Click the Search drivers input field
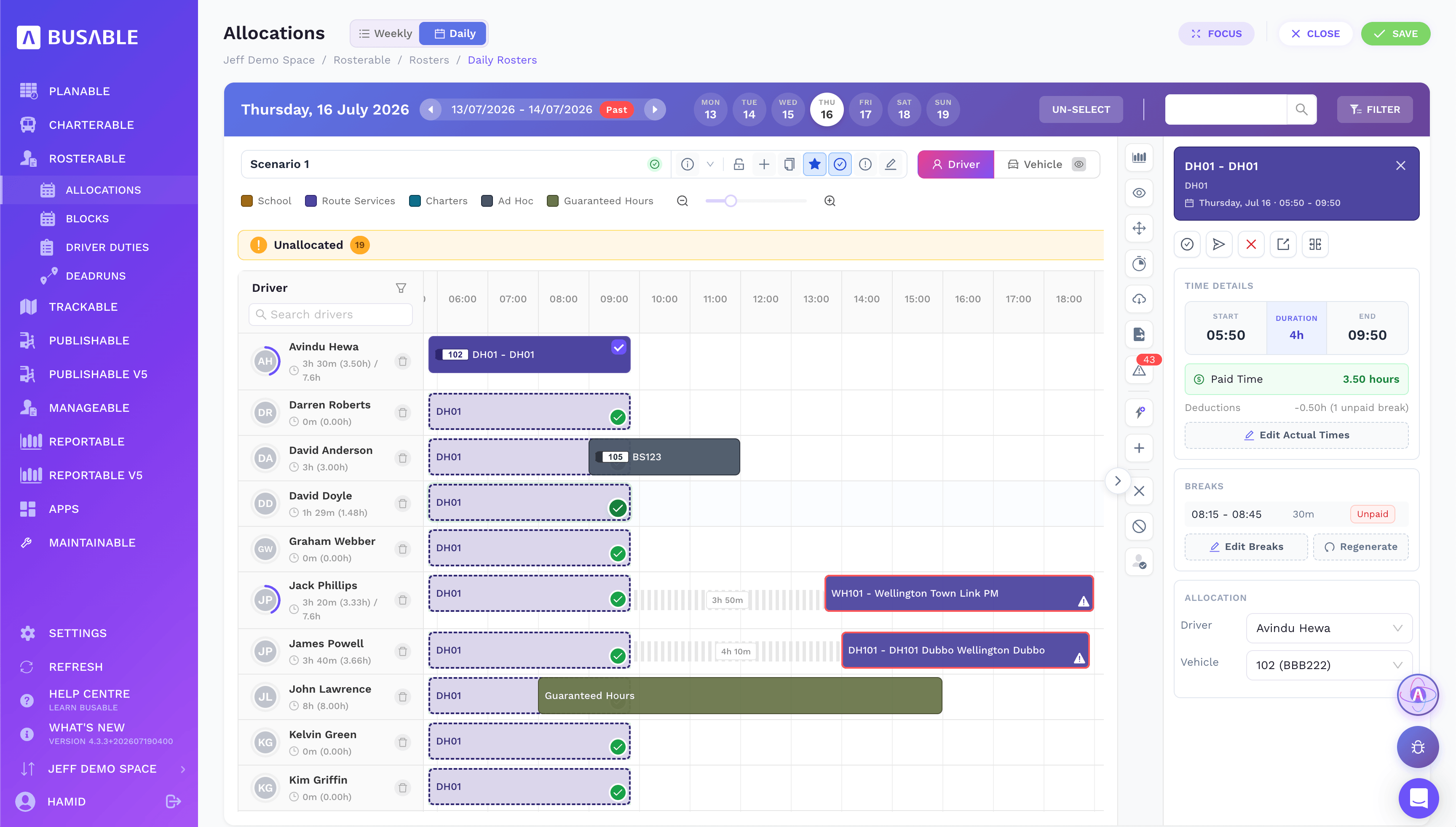 330,315
